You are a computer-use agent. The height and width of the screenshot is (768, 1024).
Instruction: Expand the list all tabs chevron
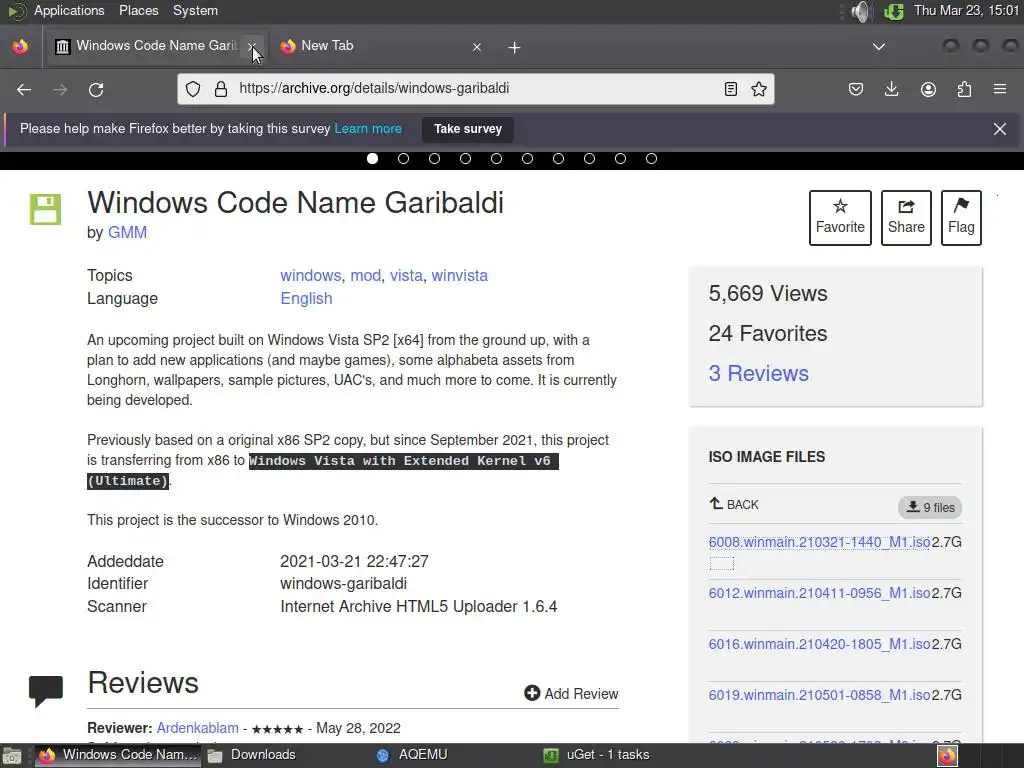pos(879,47)
